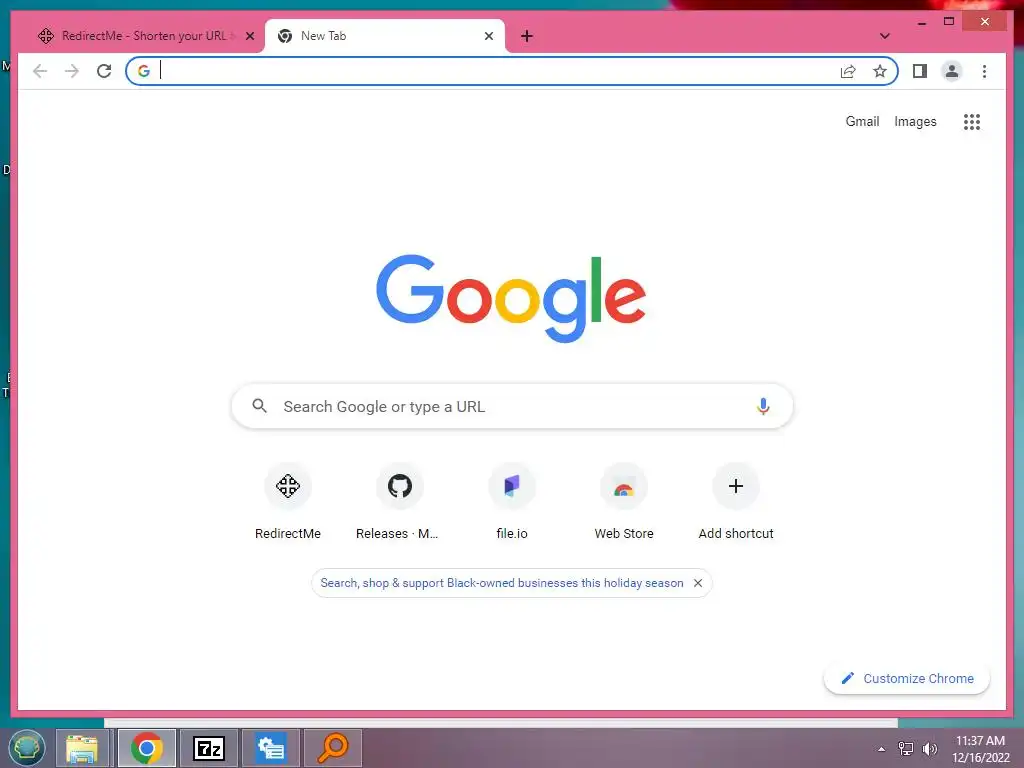Open 7-Zip from the taskbar
This screenshot has height=768, width=1024.
click(209, 748)
